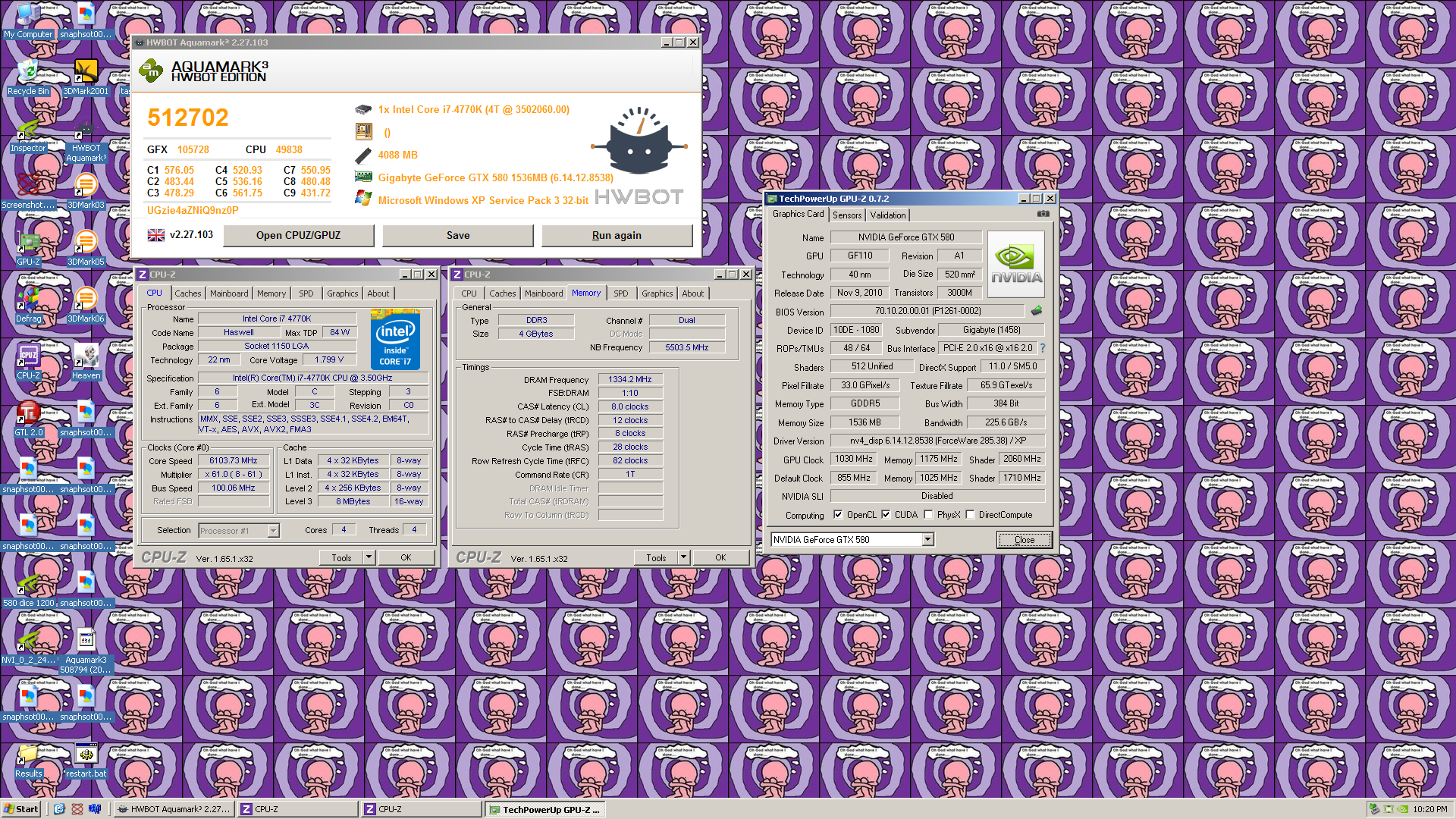
Task: Click Specification field in CPU-Z
Action: (312, 378)
